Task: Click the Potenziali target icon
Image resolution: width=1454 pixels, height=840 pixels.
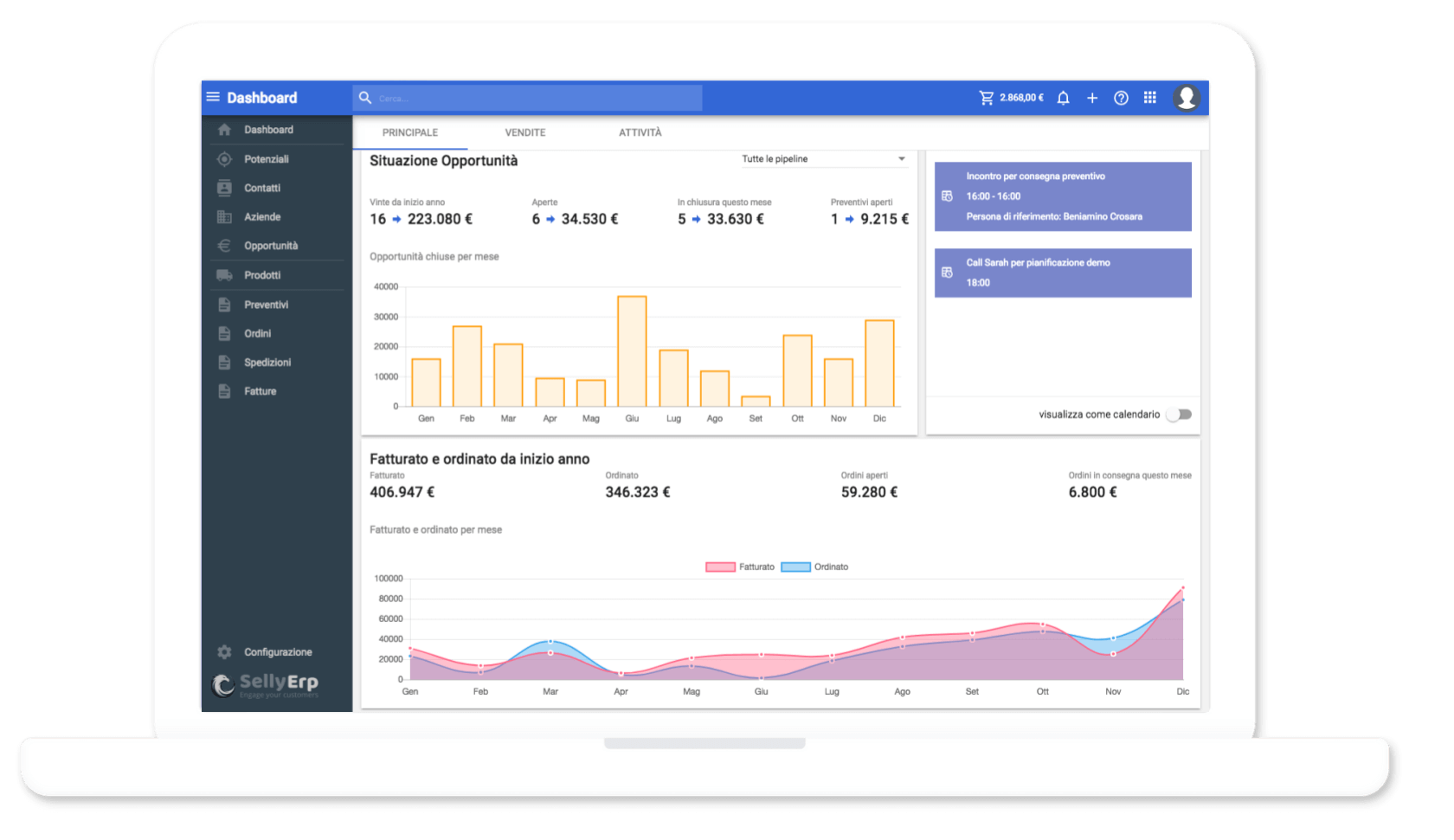Action: 224,159
